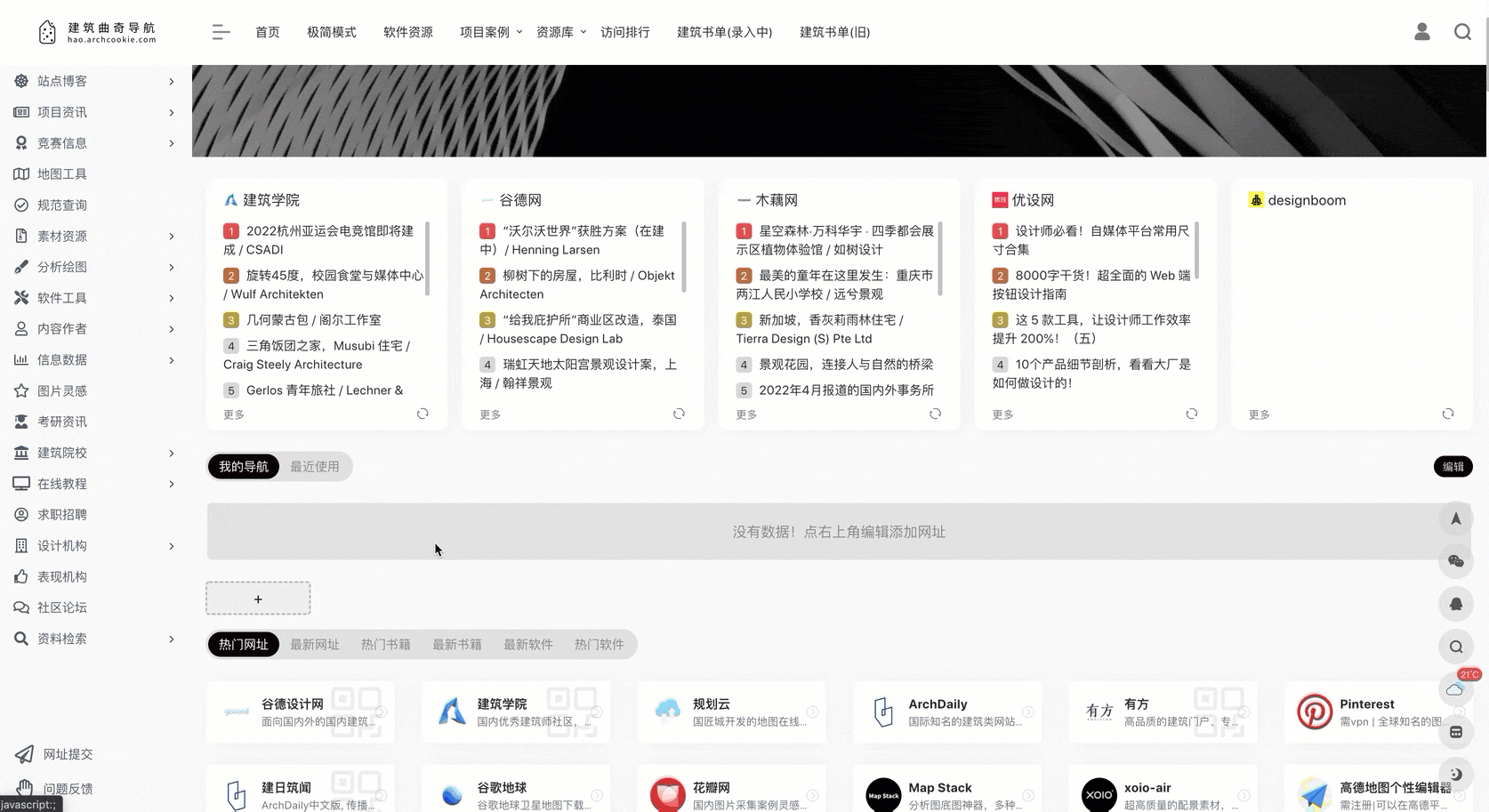Switch to the 最新书籍 tab
Image resolution: width=1489 pixels, height=812 pixels.
point(457,645)
